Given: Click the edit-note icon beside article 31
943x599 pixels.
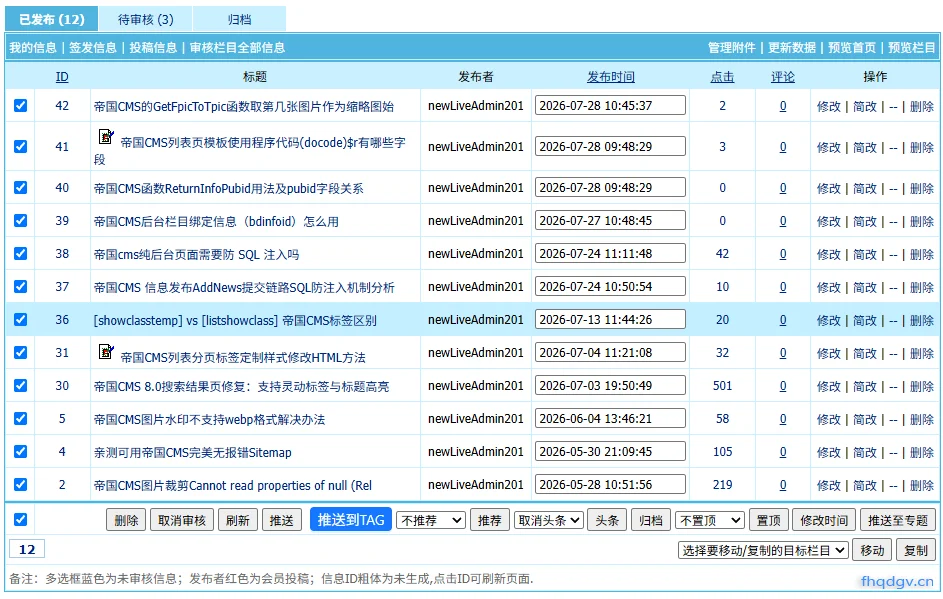Looking at the screenshot, I should pos(106,351).
